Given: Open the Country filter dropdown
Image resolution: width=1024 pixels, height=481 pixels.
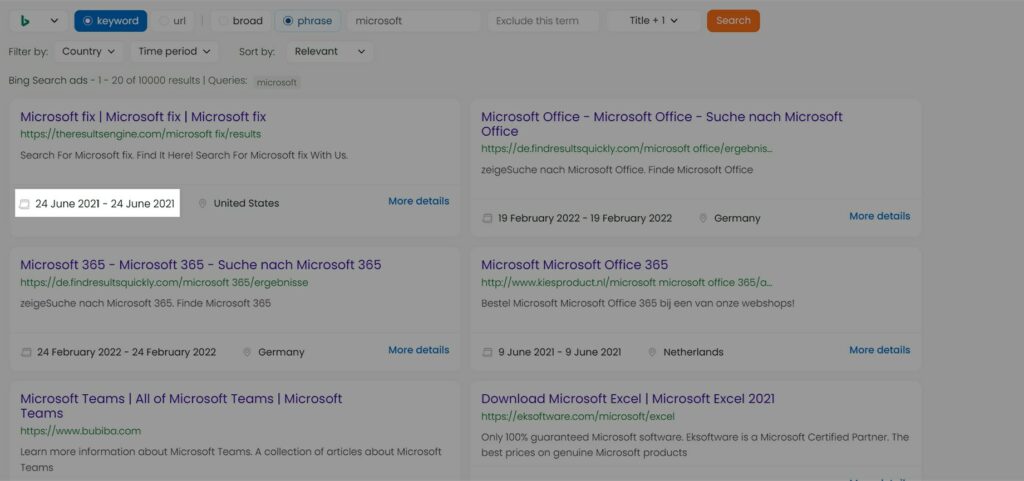Looking at the screenshot, I should pyautogui.click(x=89, y=52).
